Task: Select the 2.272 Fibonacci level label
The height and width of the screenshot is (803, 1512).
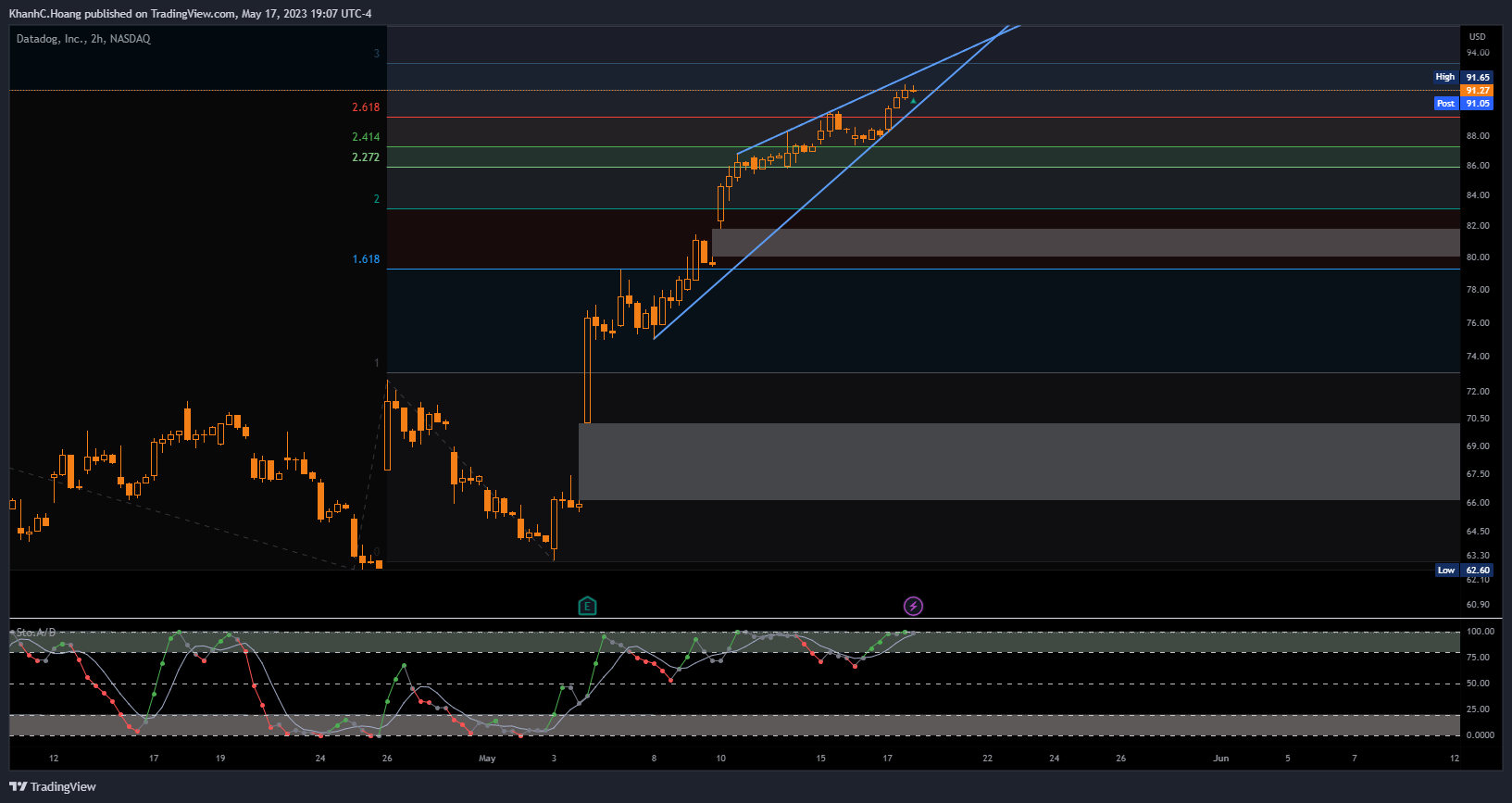Action: point(366,157)
